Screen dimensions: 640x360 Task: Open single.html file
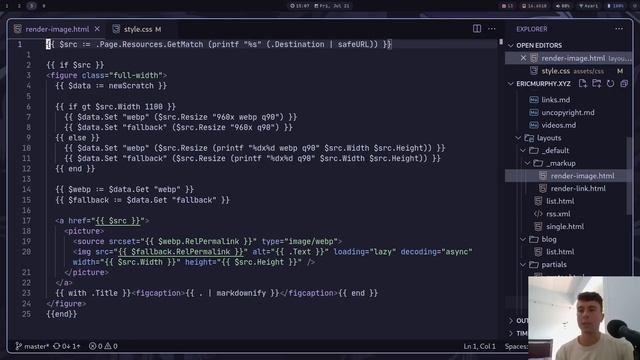pos(564,226)
